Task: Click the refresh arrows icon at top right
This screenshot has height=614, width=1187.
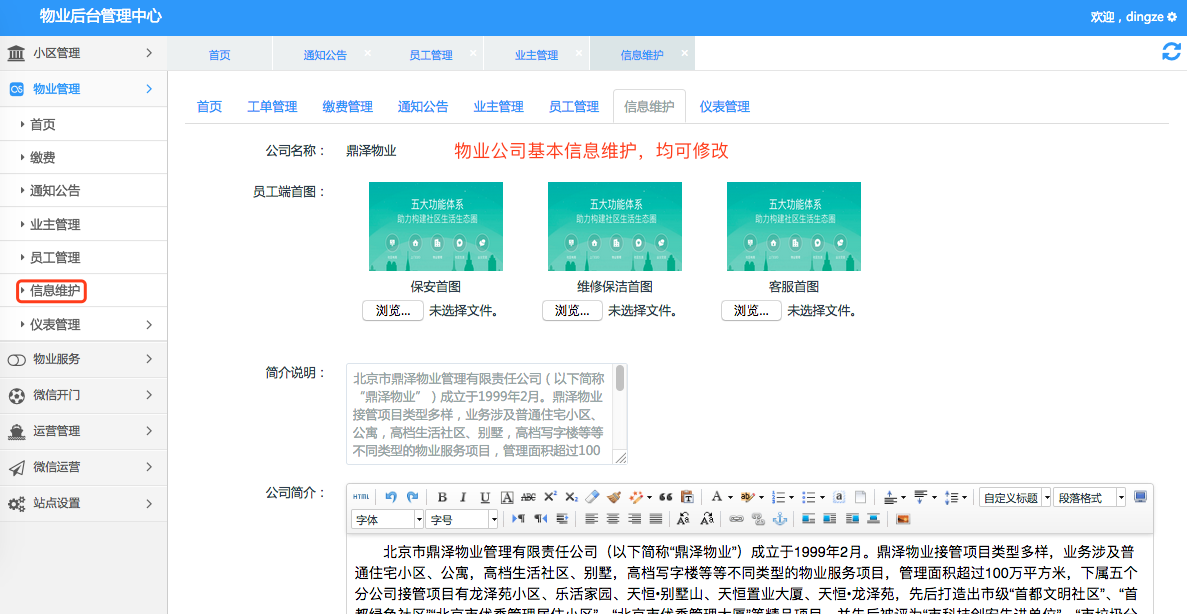Action: pos(1171,51)
